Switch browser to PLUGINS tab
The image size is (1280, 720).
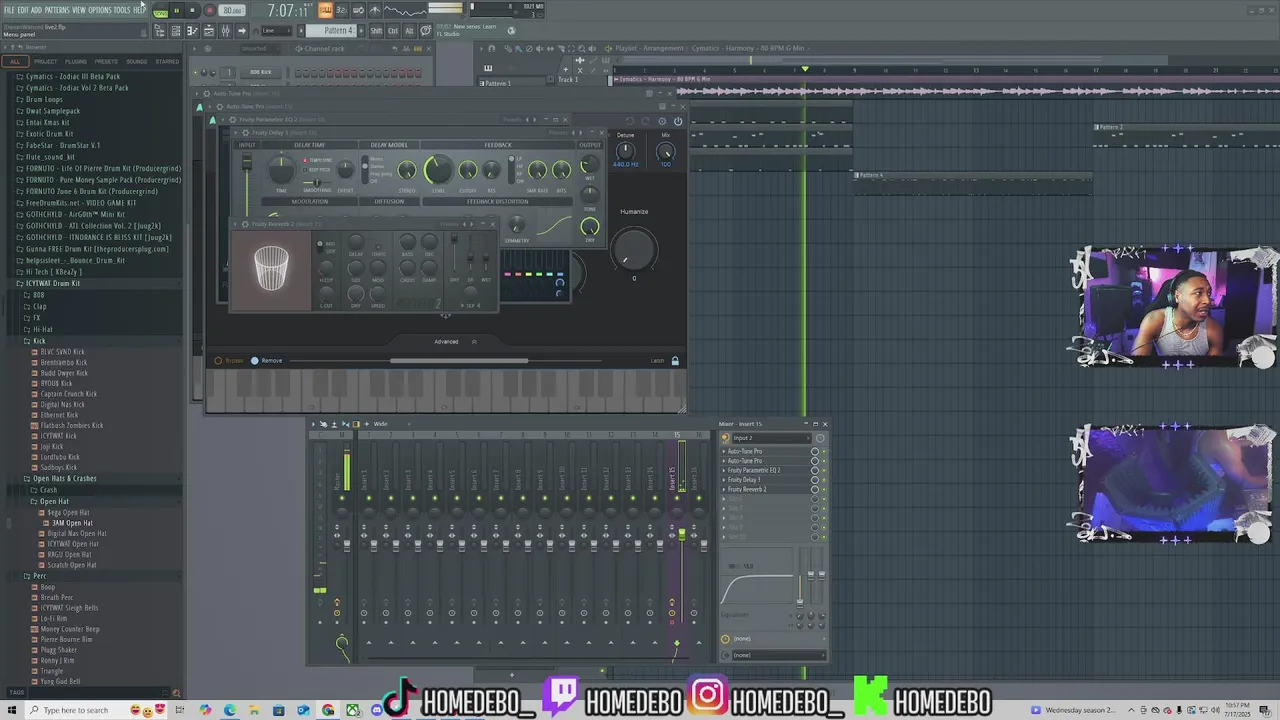coord(76,62)
